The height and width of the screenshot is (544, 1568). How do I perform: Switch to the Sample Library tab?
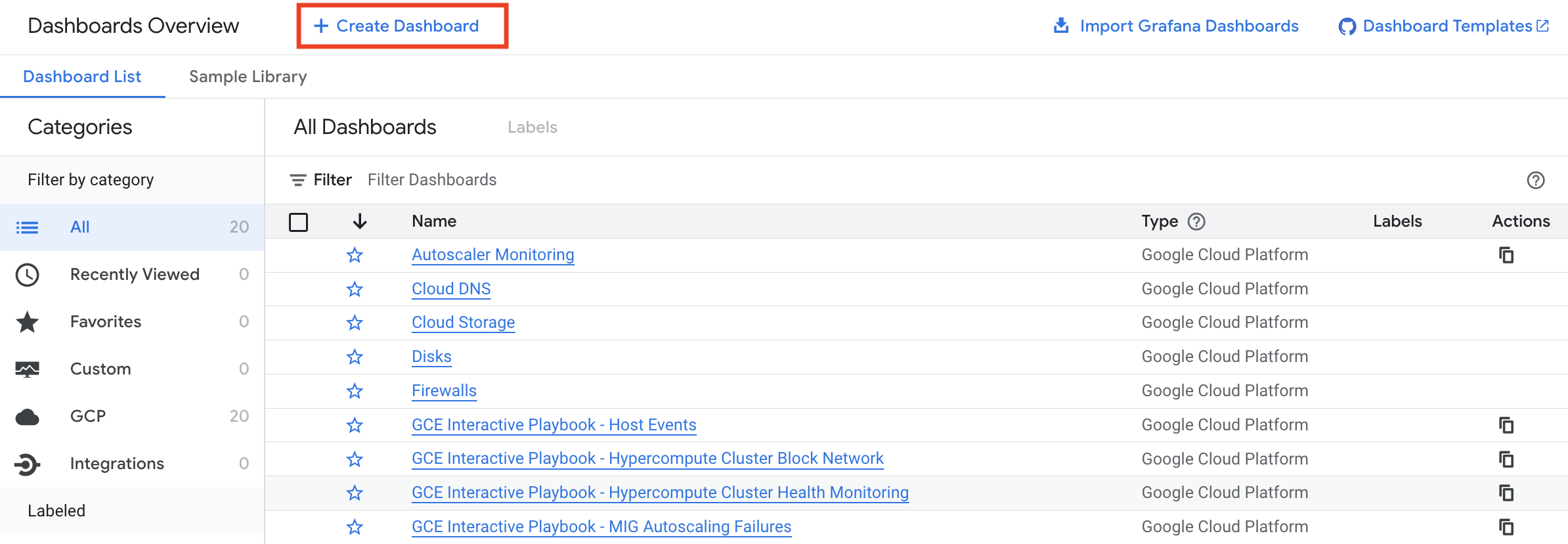point(248,77)
